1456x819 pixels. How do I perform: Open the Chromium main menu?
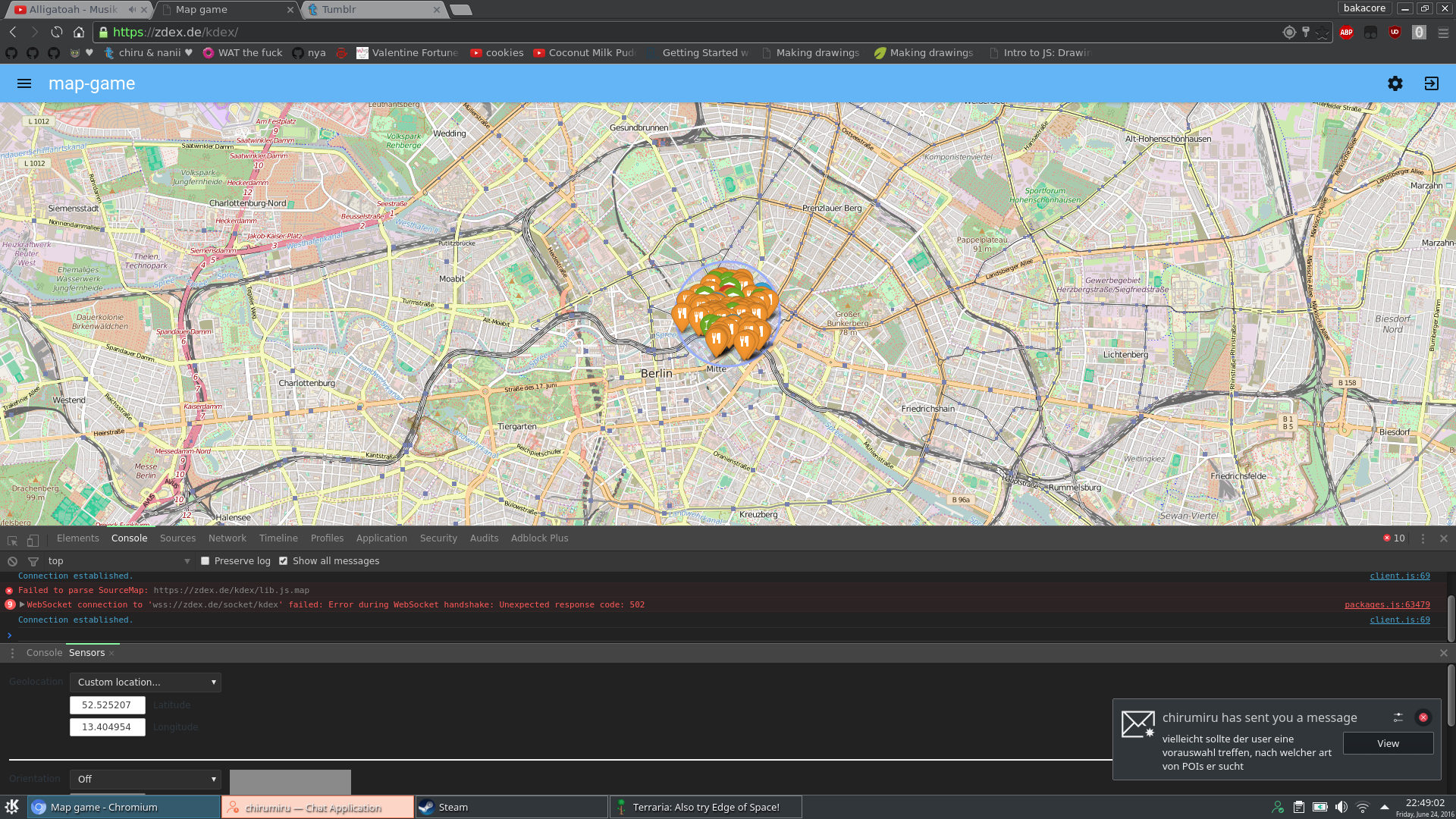click(x=1443, y=33)
